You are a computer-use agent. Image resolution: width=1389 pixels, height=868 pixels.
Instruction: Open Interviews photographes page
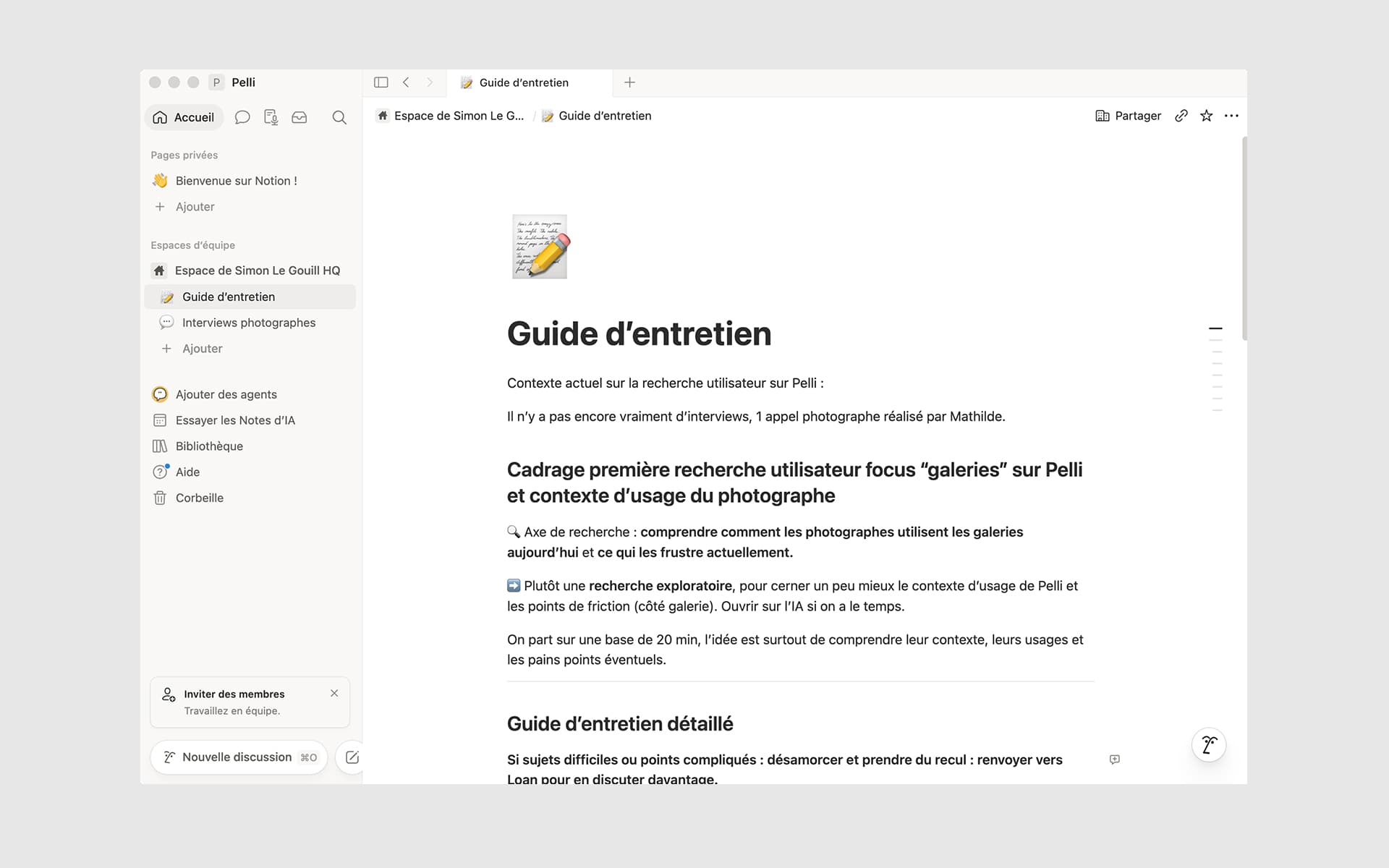tap(250, 323)
